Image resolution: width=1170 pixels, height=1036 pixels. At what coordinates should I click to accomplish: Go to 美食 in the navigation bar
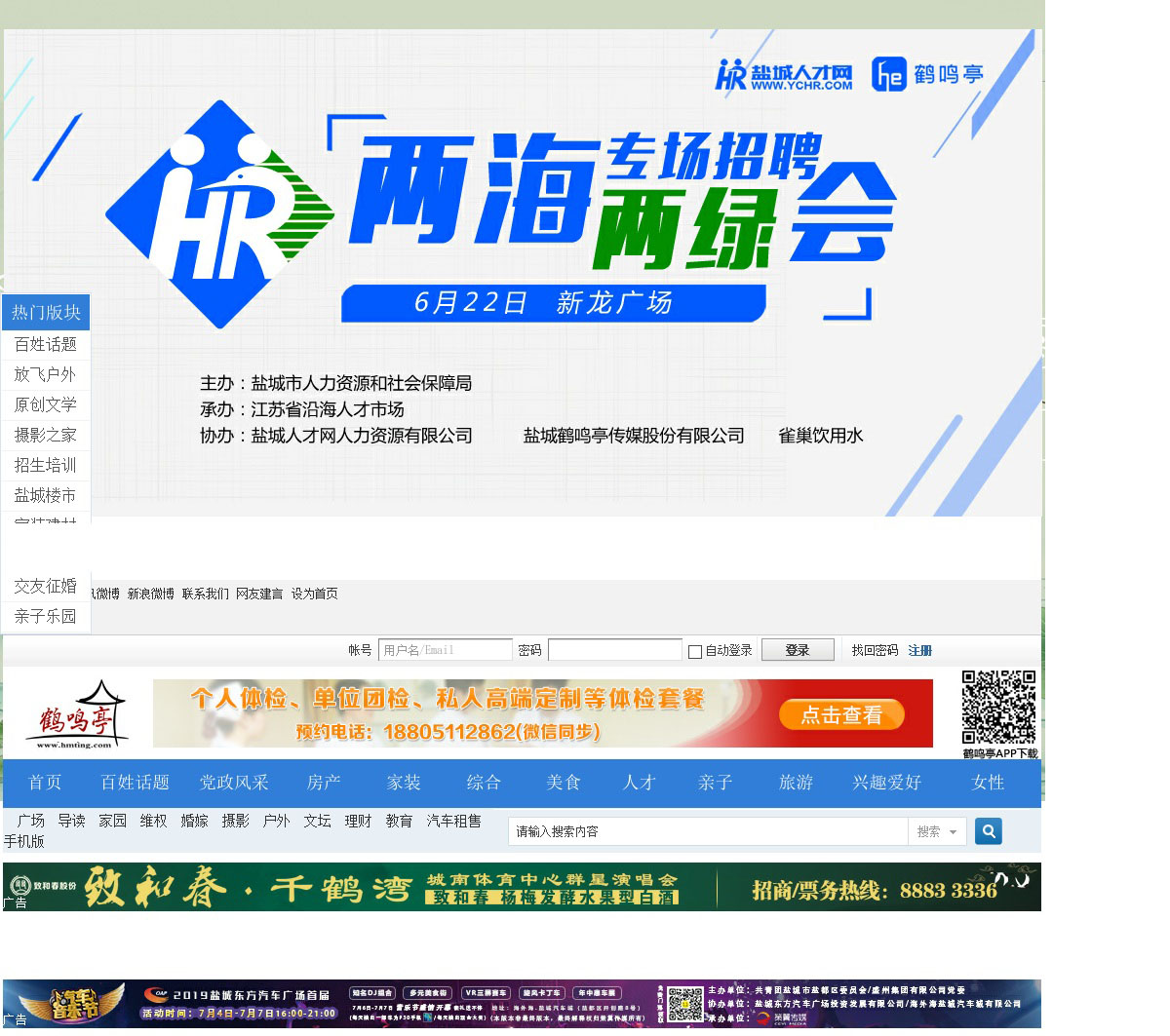coord(563,783)
